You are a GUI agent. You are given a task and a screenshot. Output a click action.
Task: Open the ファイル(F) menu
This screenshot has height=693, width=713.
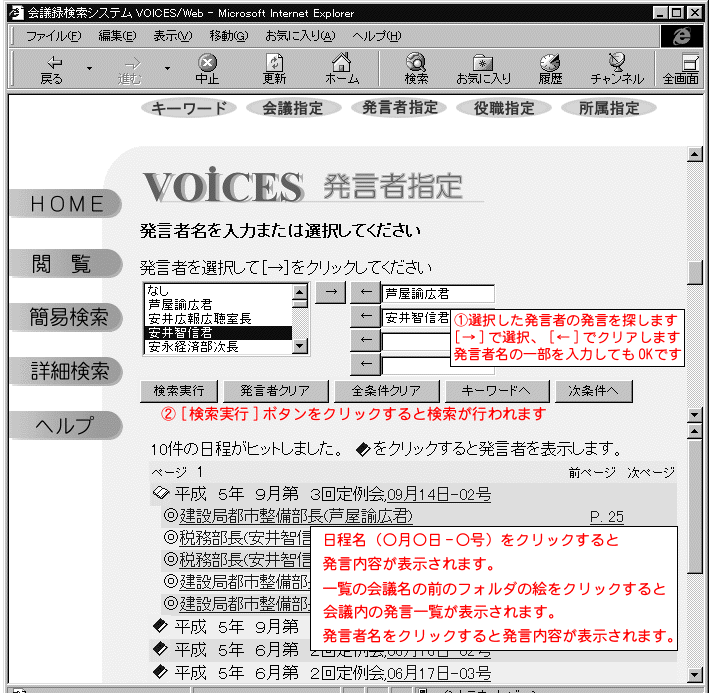point(53,35)
